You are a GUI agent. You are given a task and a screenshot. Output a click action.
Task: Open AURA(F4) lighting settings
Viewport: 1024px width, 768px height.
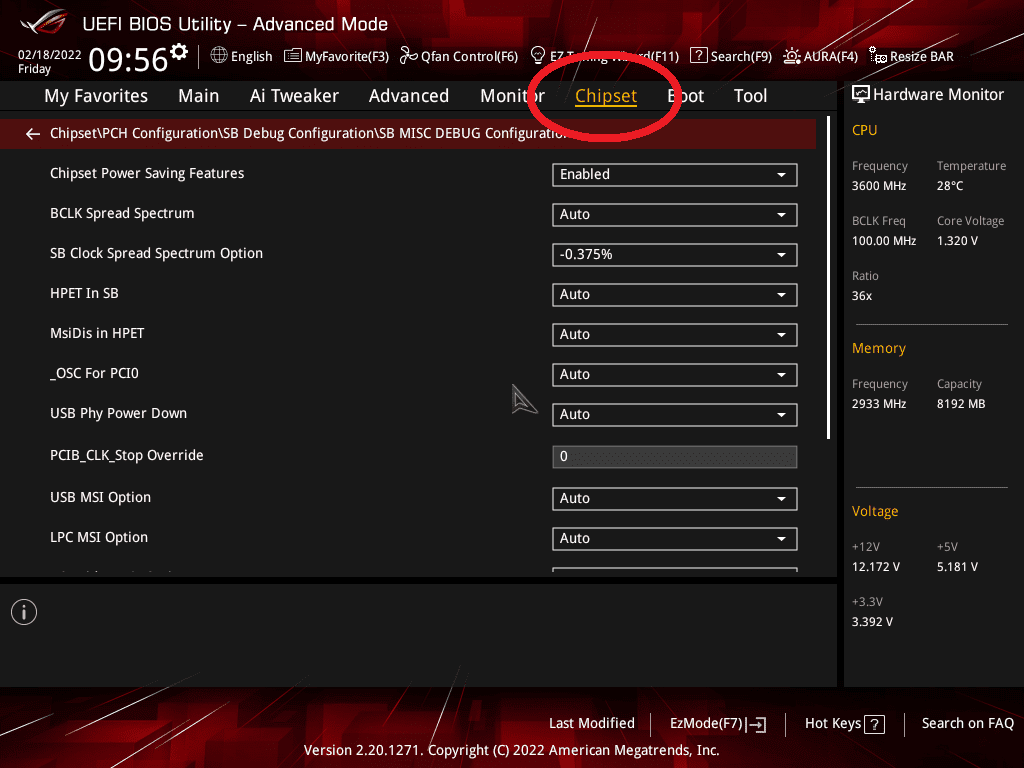tap(820, 56)
